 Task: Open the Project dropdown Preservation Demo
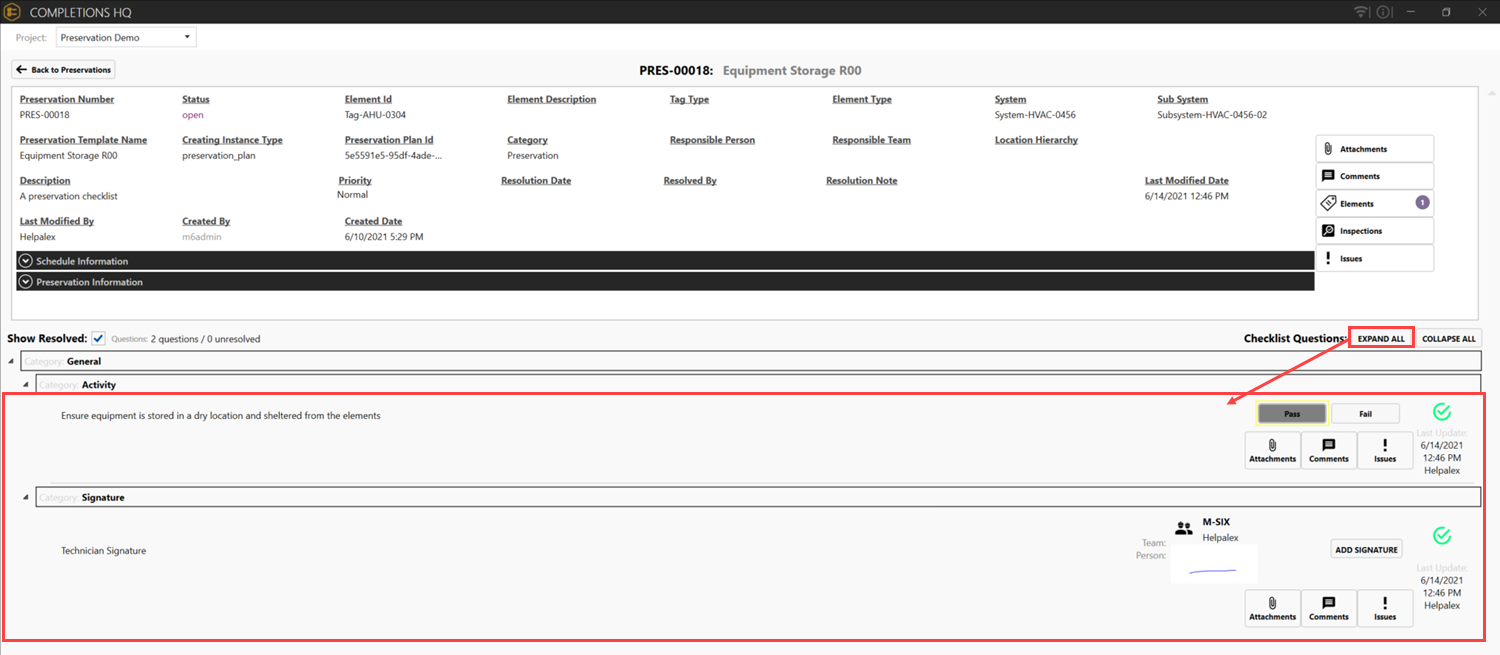[126, 38]
